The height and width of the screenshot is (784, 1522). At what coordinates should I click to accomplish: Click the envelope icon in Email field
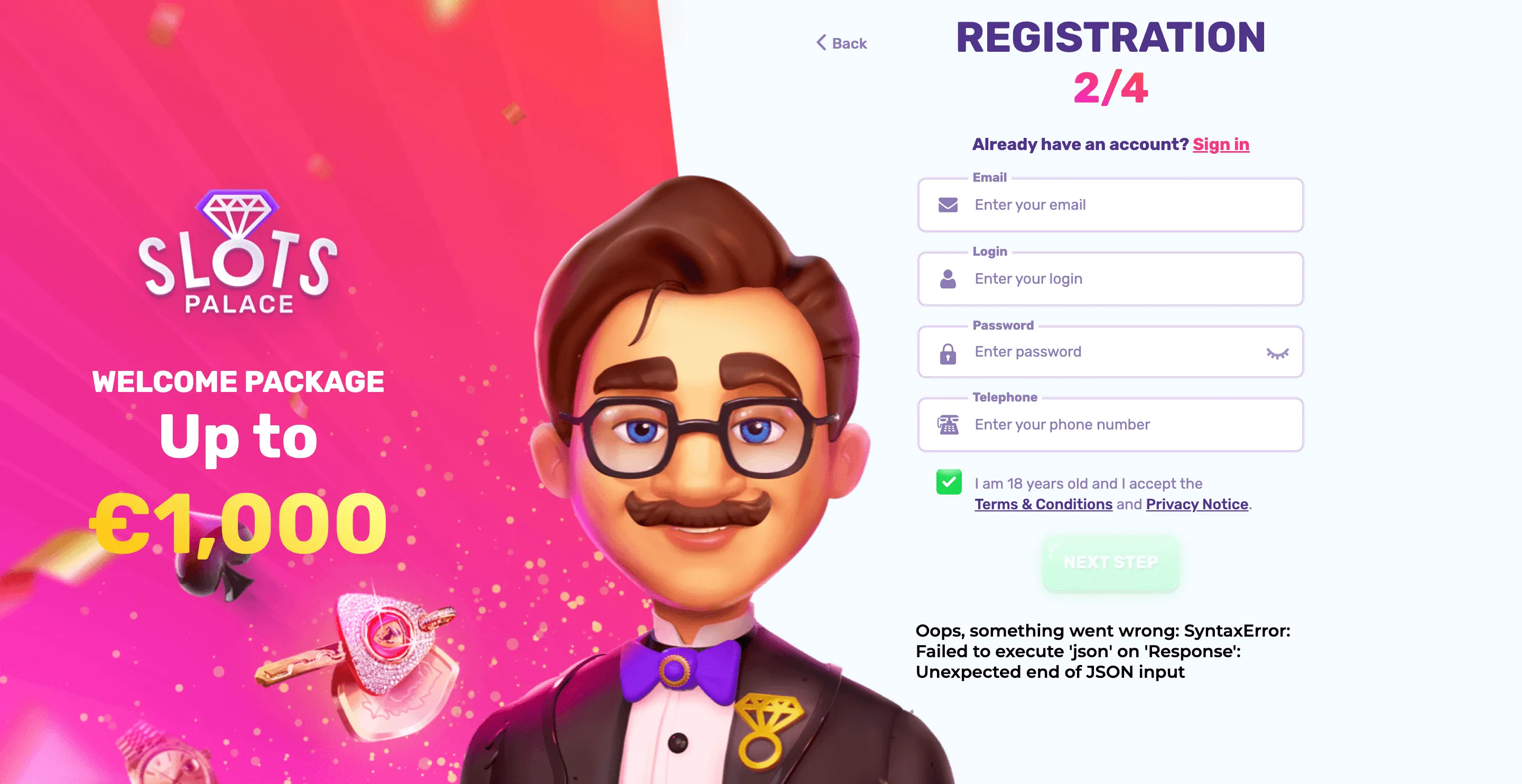click(x=948, y=205)
